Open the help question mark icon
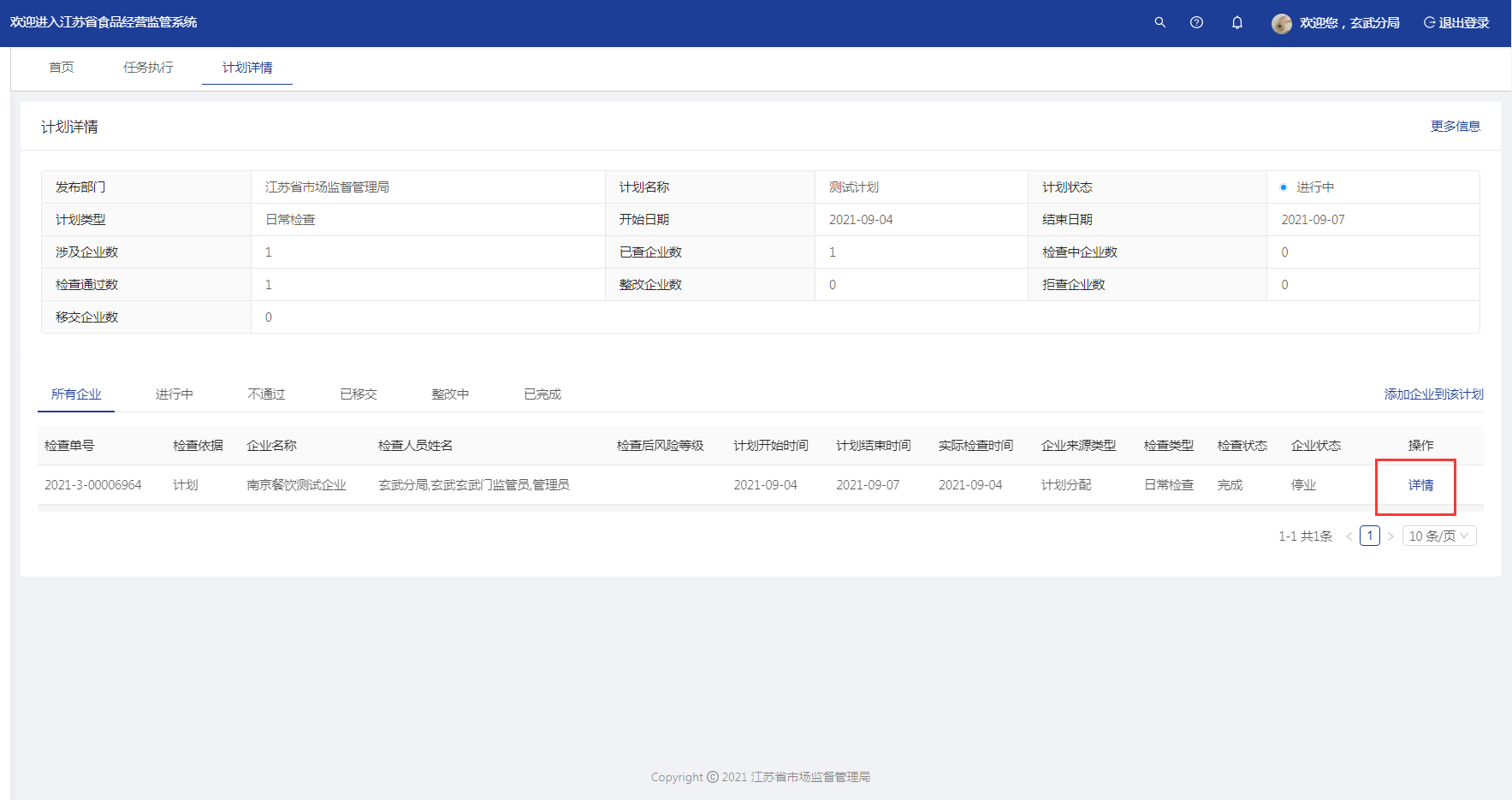The image size is (1512, 800). [1196, 22]
